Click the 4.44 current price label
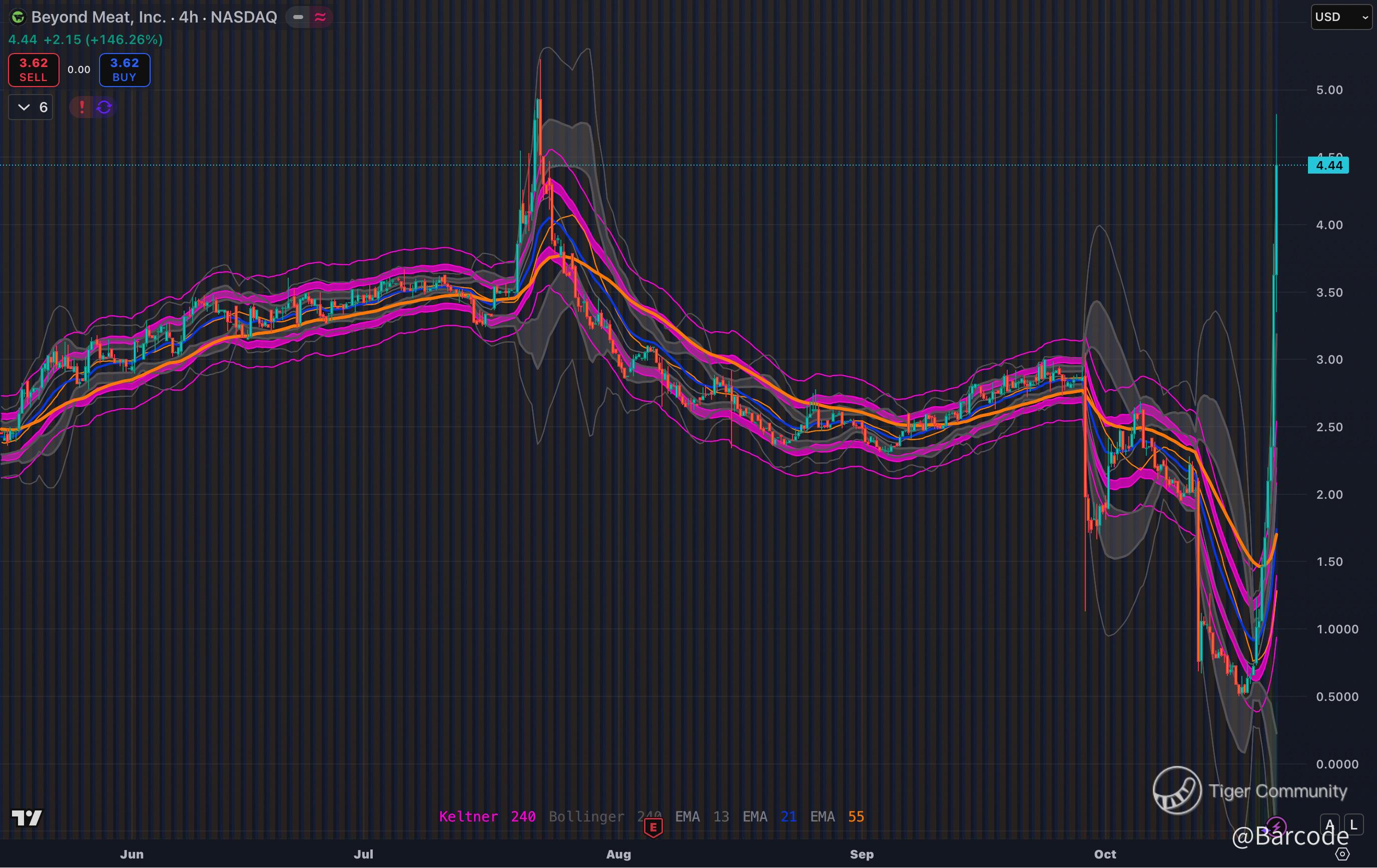 click(x=1328, y=165)
